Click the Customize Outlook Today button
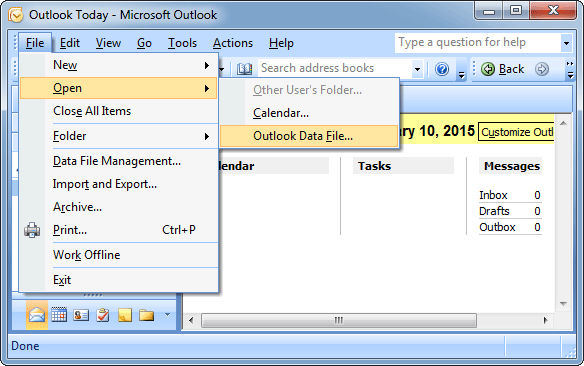The width and height of the screenshot is (584, 366). [x=516, y=132]
